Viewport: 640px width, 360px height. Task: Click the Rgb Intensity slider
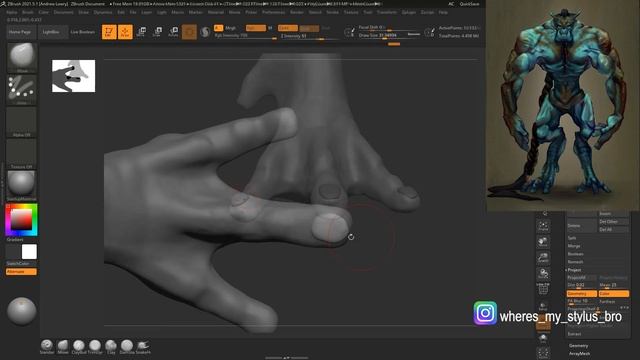tap(246, 36)
